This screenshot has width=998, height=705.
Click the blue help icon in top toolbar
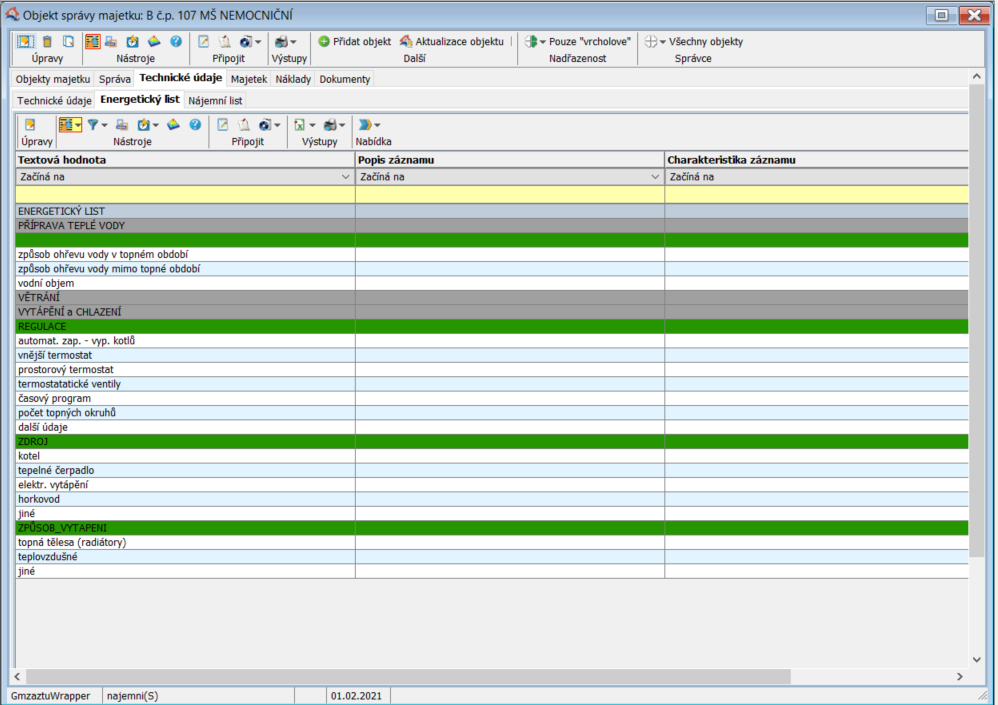176,42
